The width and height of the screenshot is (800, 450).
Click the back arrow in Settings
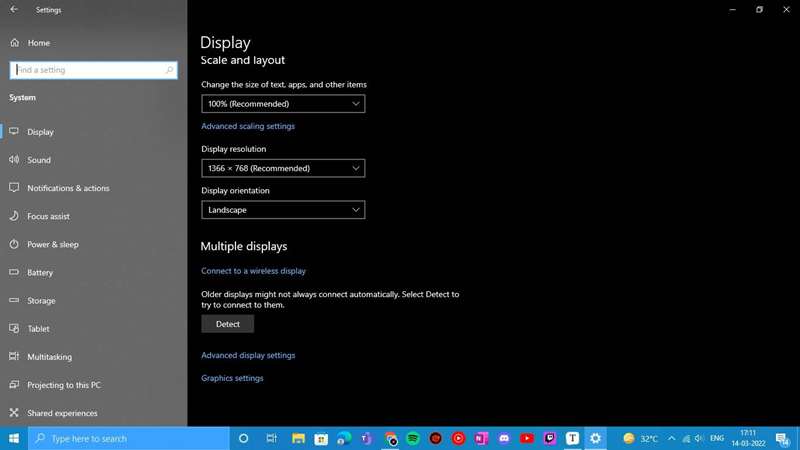pos(14,9)
